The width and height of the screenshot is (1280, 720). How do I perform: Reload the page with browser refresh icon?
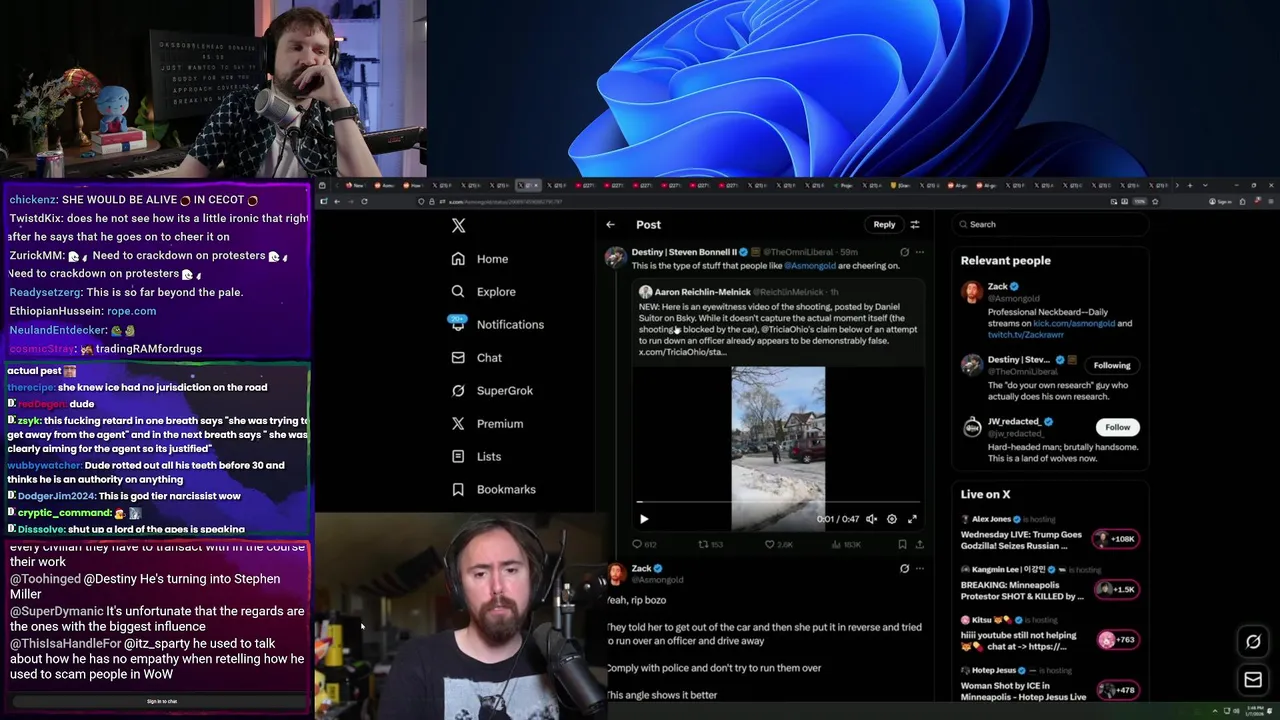click(364, 201)
